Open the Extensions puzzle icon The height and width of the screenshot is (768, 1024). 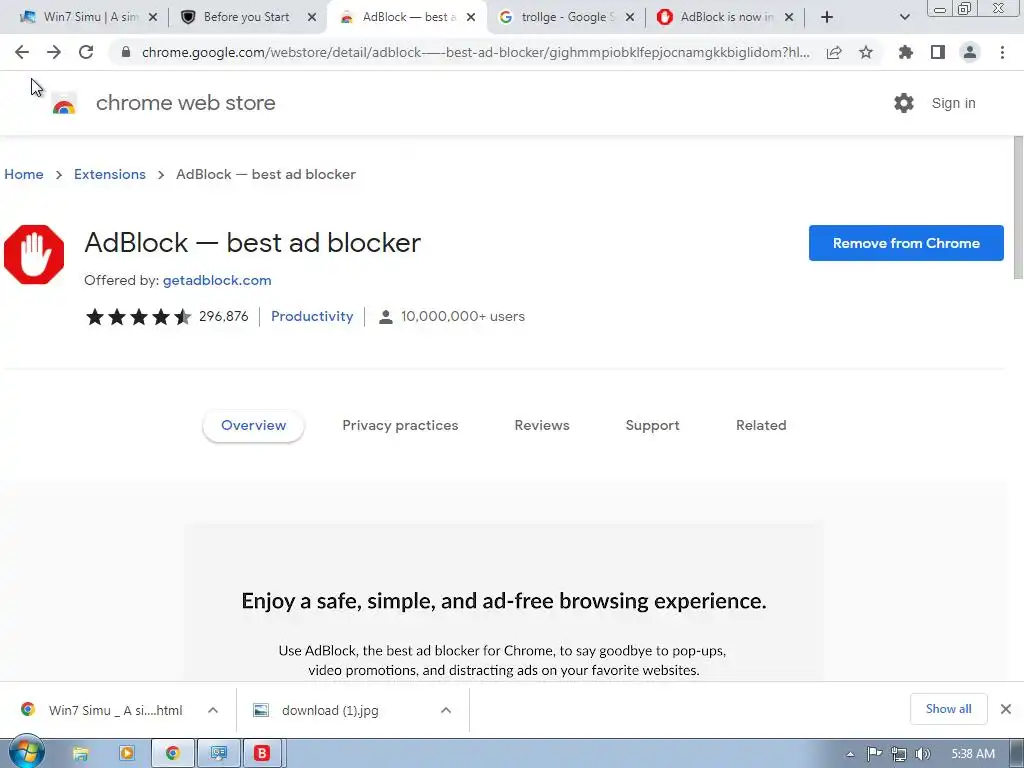tap(905, 52)
